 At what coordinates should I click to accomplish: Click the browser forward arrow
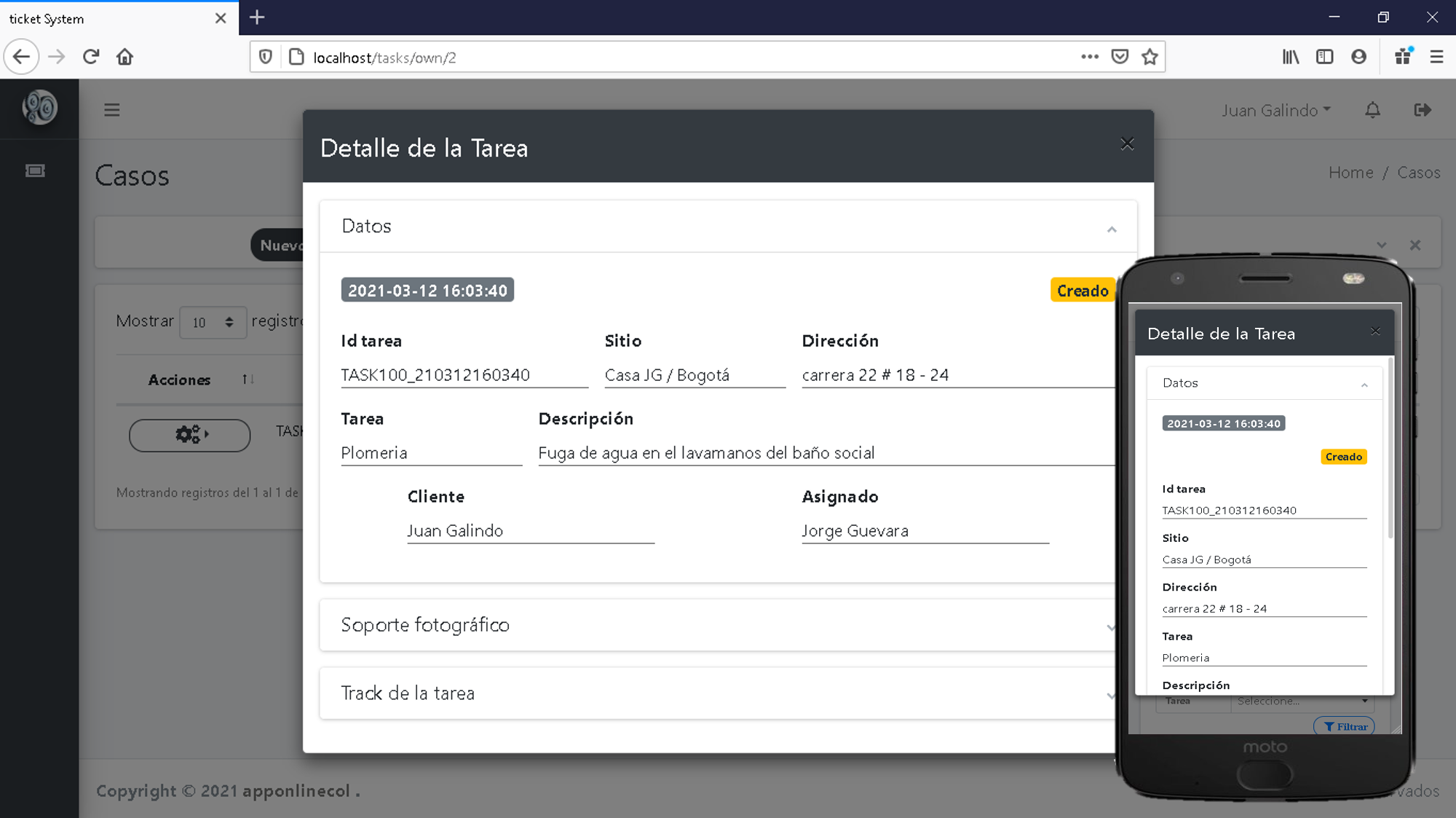[57, 57]
